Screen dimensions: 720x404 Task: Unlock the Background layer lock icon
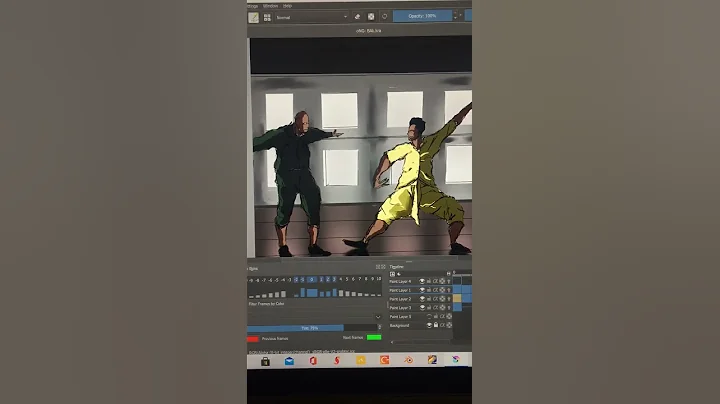(x=436, y=325)
